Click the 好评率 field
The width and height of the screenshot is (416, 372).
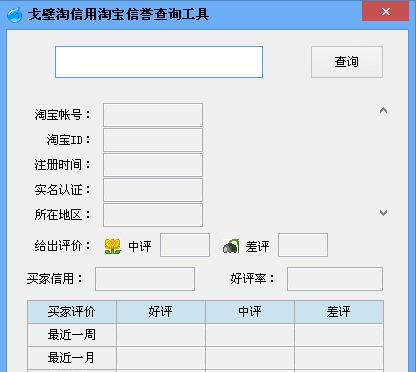pyautogui.click(x=335, y=279)
